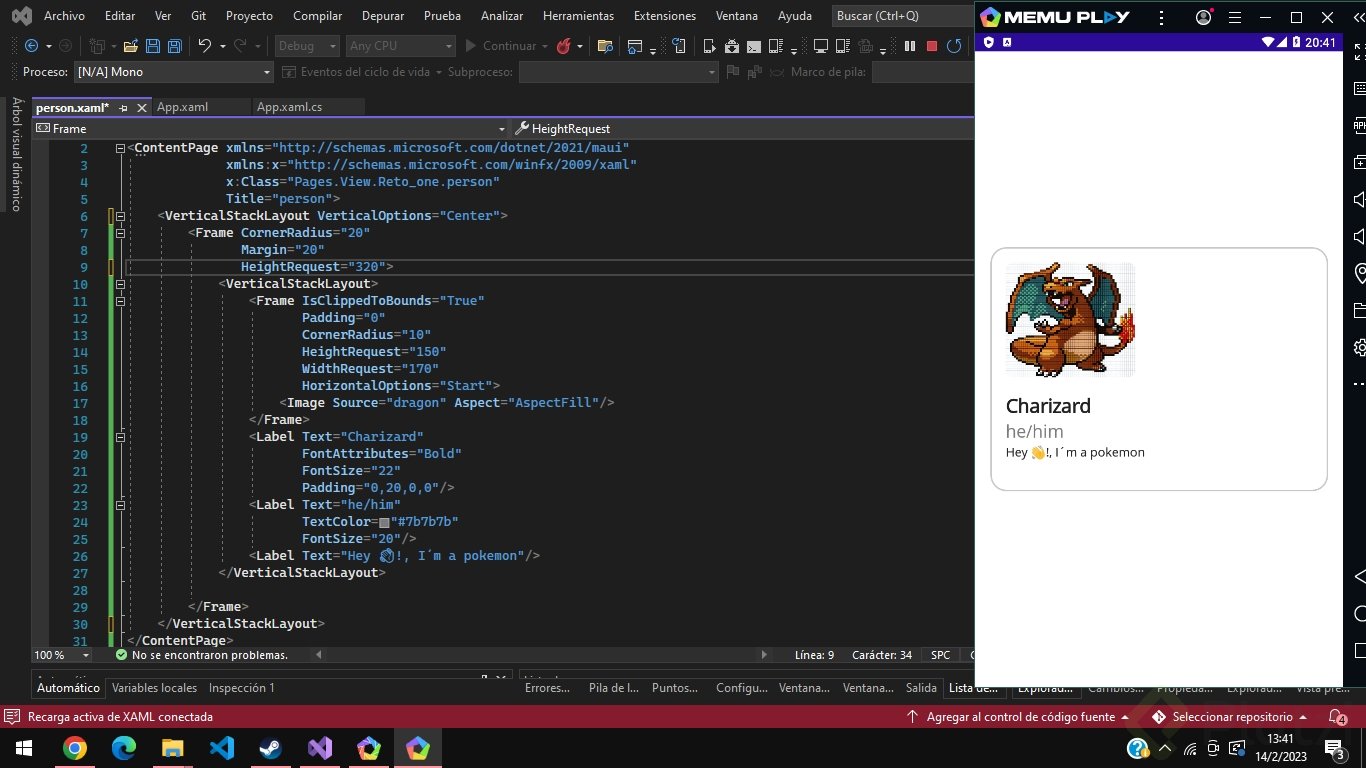
Task: Pause execution with the Pause icon
Action: click(910, 45)
